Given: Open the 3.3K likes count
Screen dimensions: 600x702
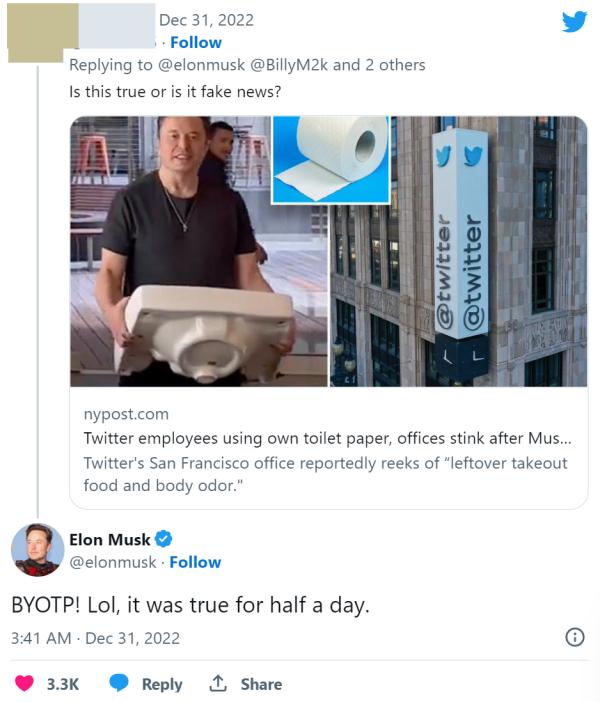Looking at the screenshot, I should [x=63, y=684].
